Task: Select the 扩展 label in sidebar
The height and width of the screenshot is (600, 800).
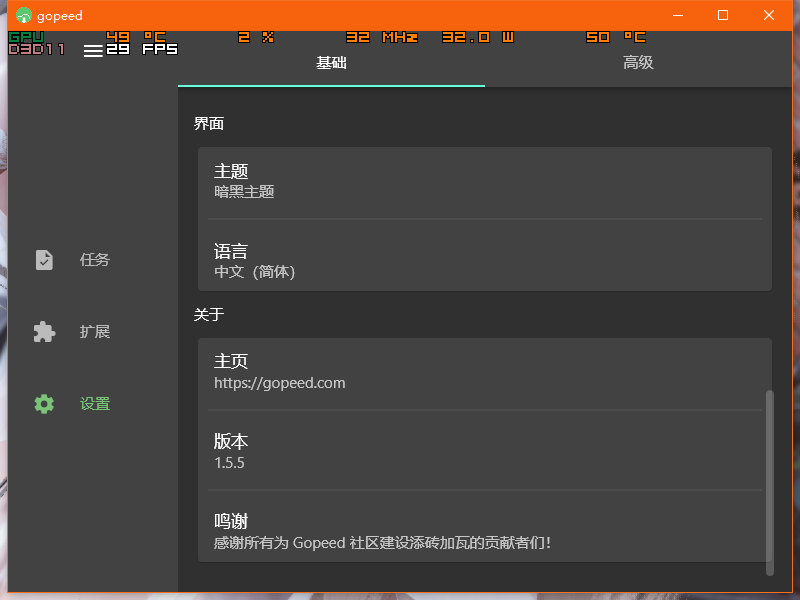Action: click(x=95, y=332)
